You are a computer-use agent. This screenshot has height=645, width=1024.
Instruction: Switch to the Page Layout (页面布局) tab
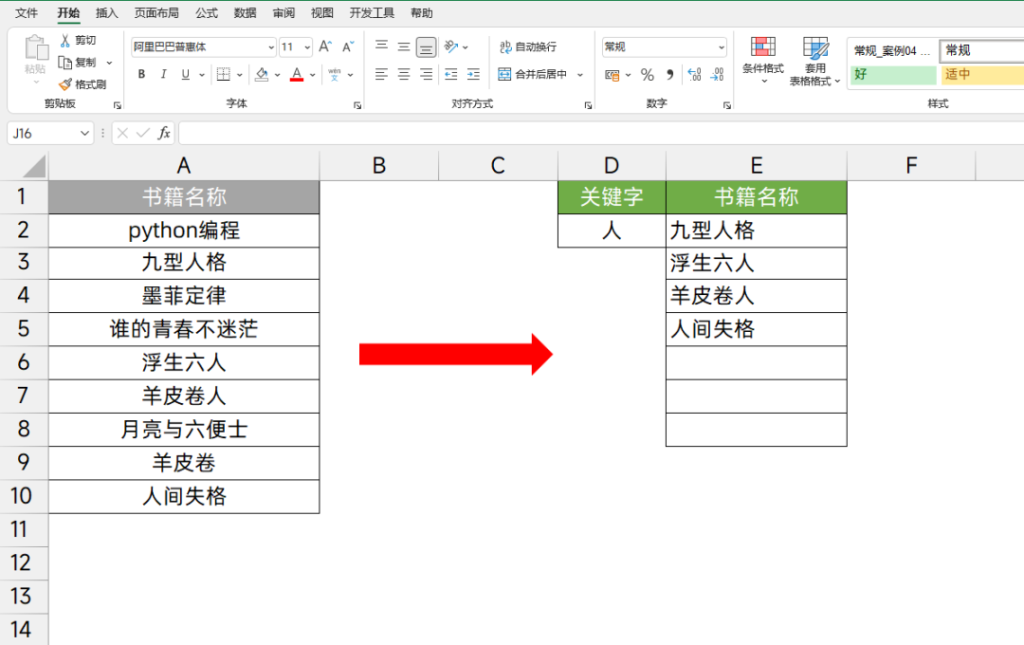(x=156, y=13)
